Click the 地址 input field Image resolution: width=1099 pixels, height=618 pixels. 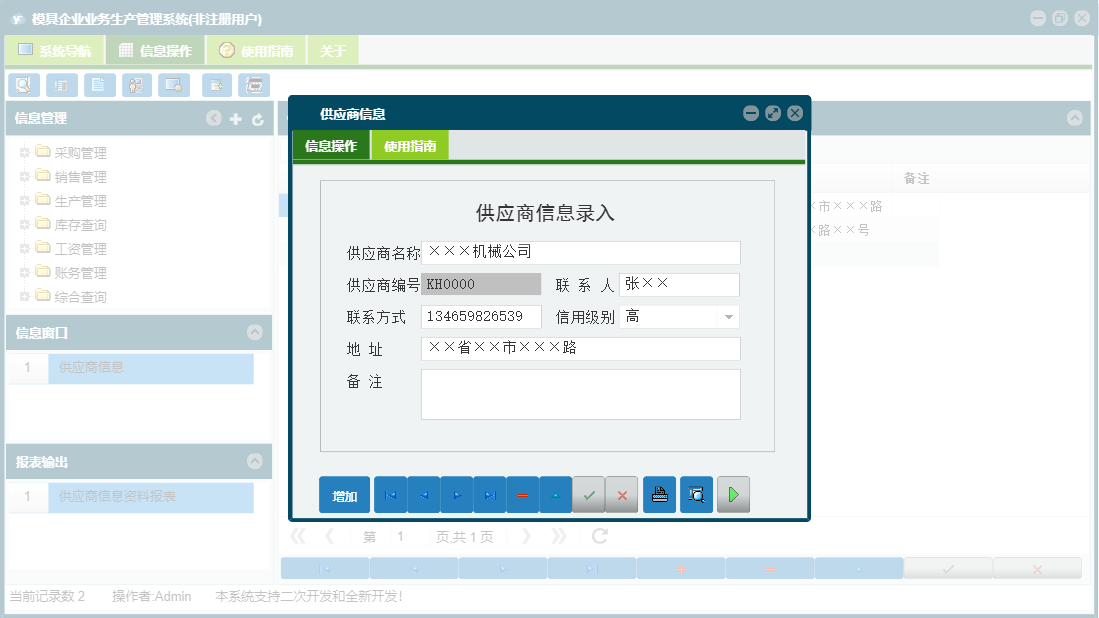580,349
